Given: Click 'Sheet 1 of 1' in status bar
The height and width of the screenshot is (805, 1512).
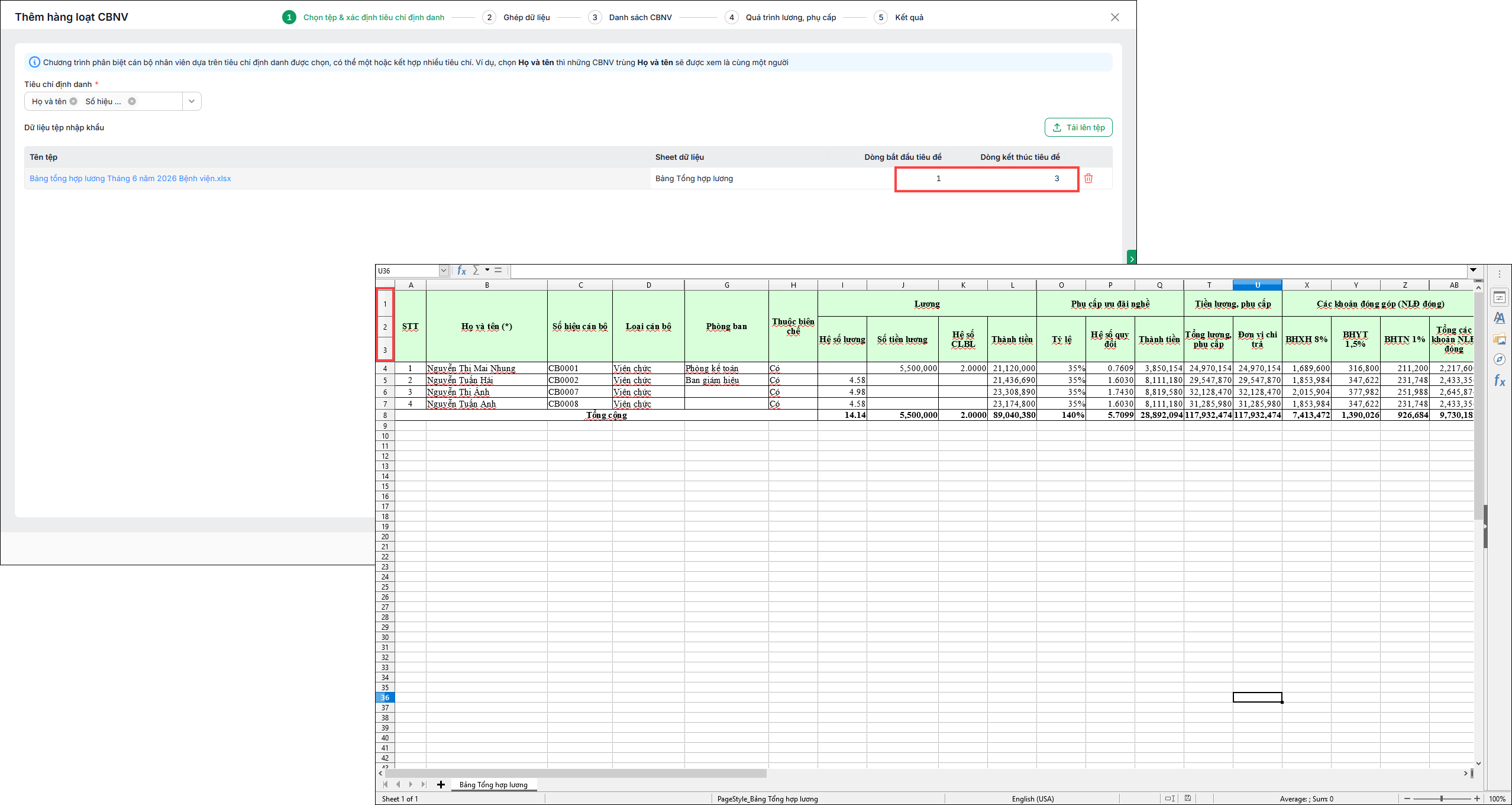Looking at the screenshot, I should point(400,798).
